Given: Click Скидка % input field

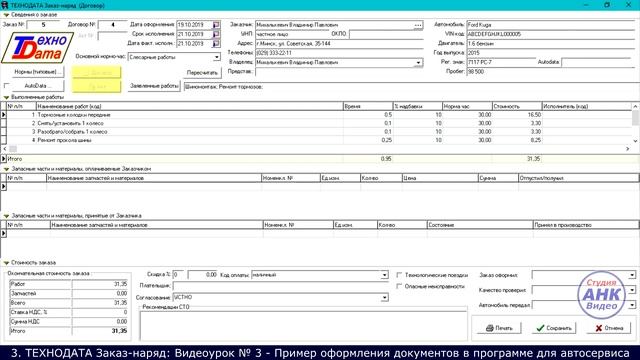Looking at the screenshot, I should (178, 275).
